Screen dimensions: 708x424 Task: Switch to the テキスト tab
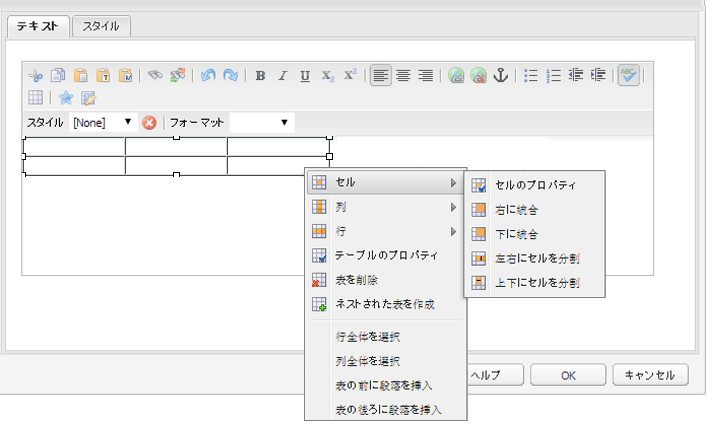pyautogui.click(x=38, y=26)
